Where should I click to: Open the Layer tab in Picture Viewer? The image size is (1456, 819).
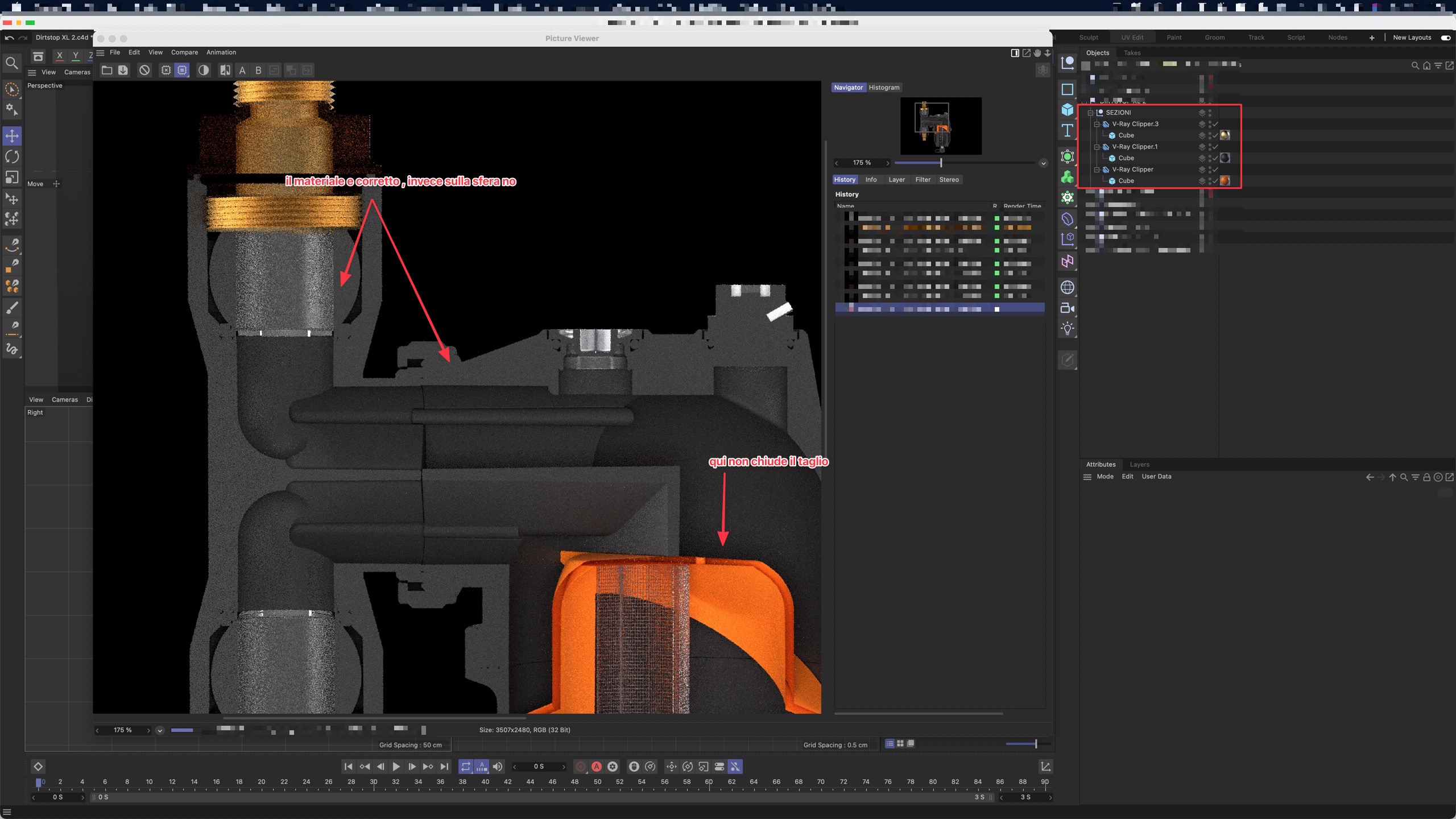[x=896, y=180]
